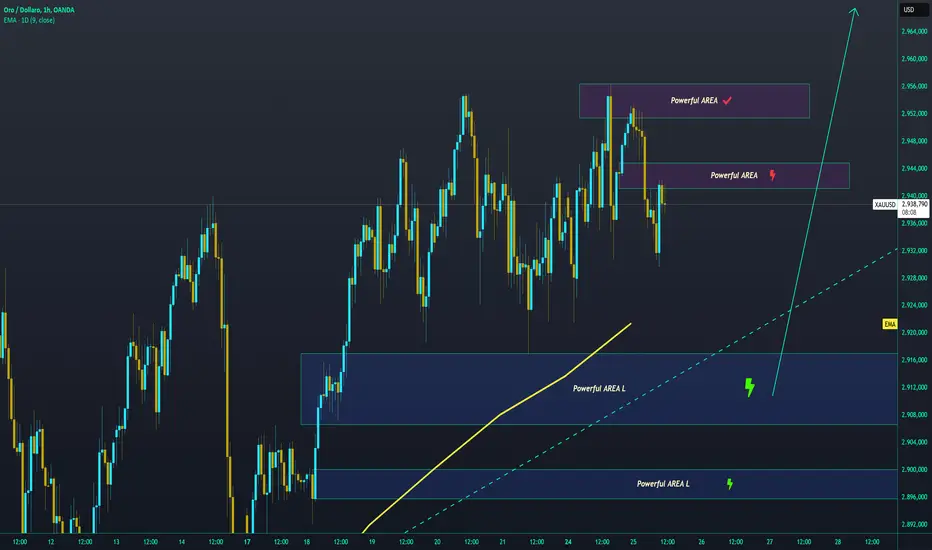
Task: Select the Powerful AREA L text near 2.912
Action: [599, 388]
